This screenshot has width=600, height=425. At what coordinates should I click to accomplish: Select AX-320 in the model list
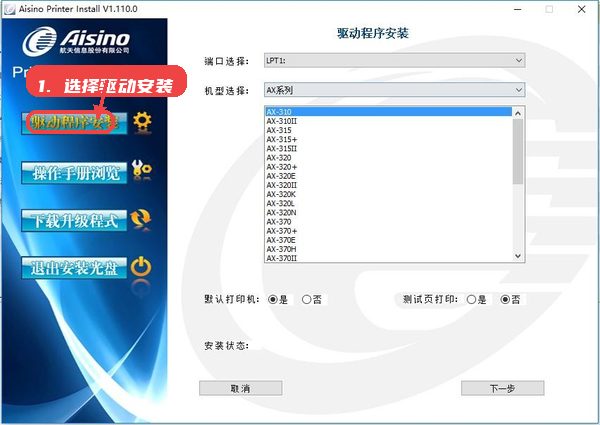click(388, 158)
